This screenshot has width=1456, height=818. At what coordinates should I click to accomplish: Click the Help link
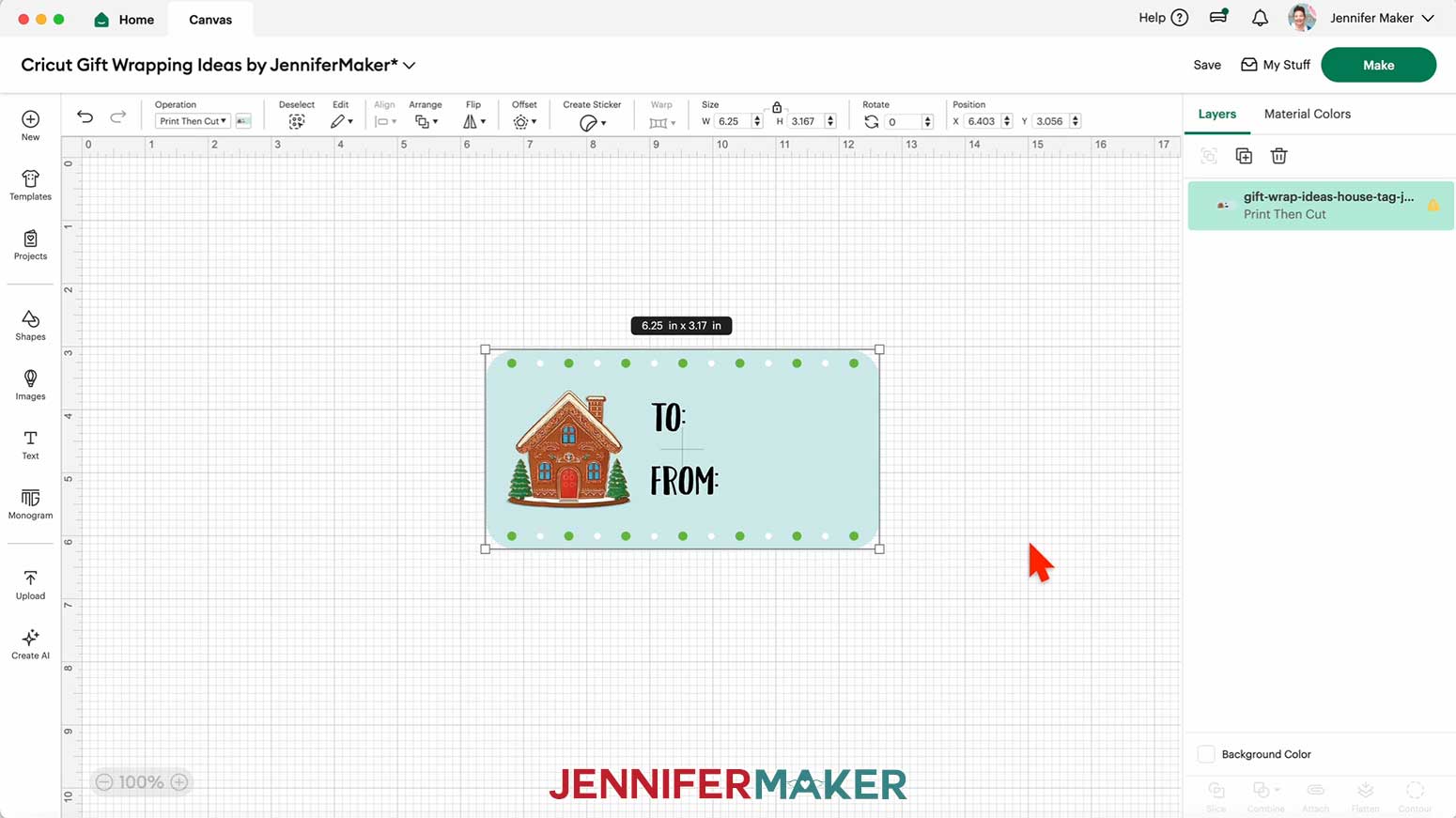(1163, 18)
